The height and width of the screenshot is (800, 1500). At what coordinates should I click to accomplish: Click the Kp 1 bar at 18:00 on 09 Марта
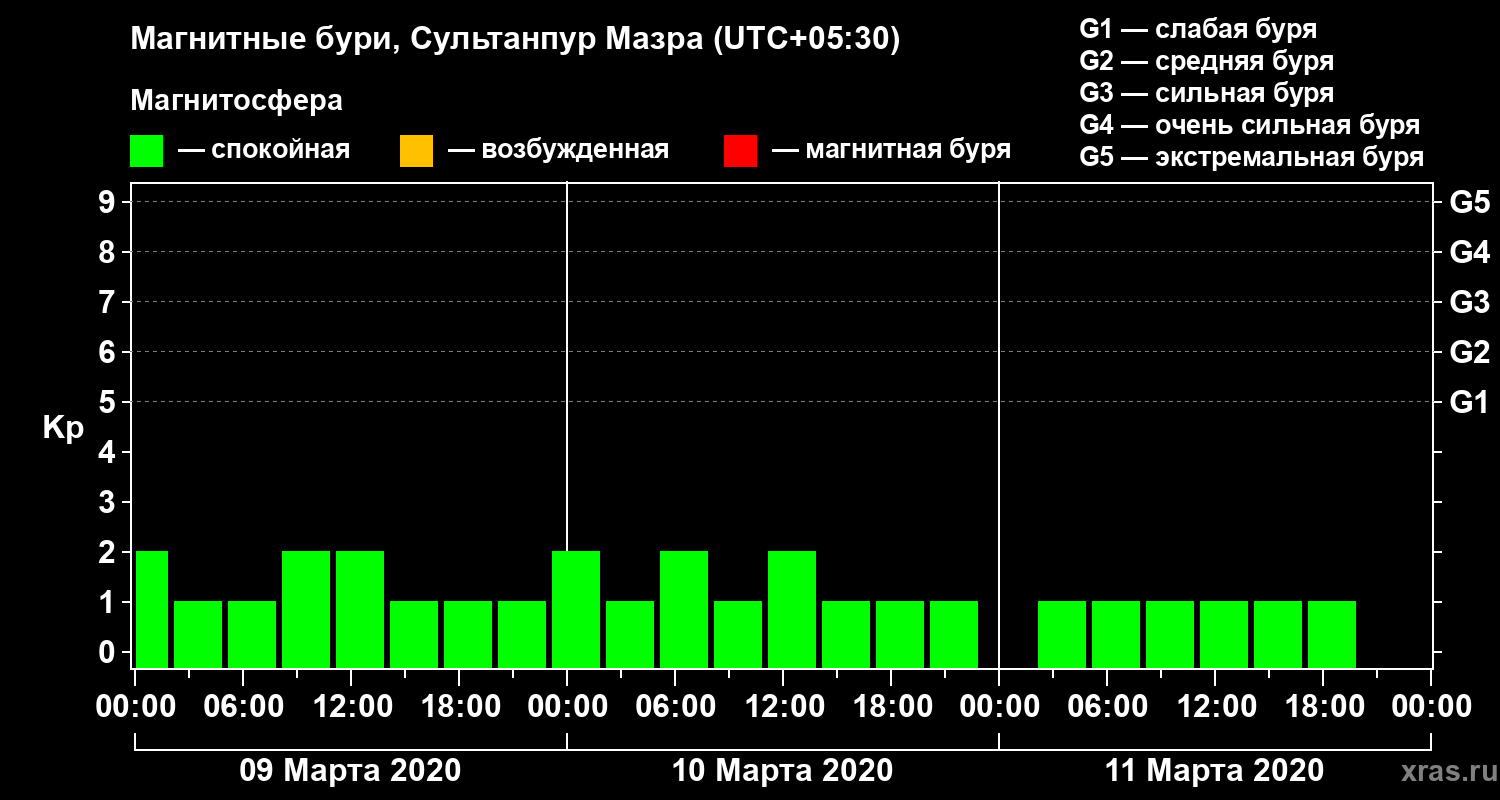(x=468, y=634)
